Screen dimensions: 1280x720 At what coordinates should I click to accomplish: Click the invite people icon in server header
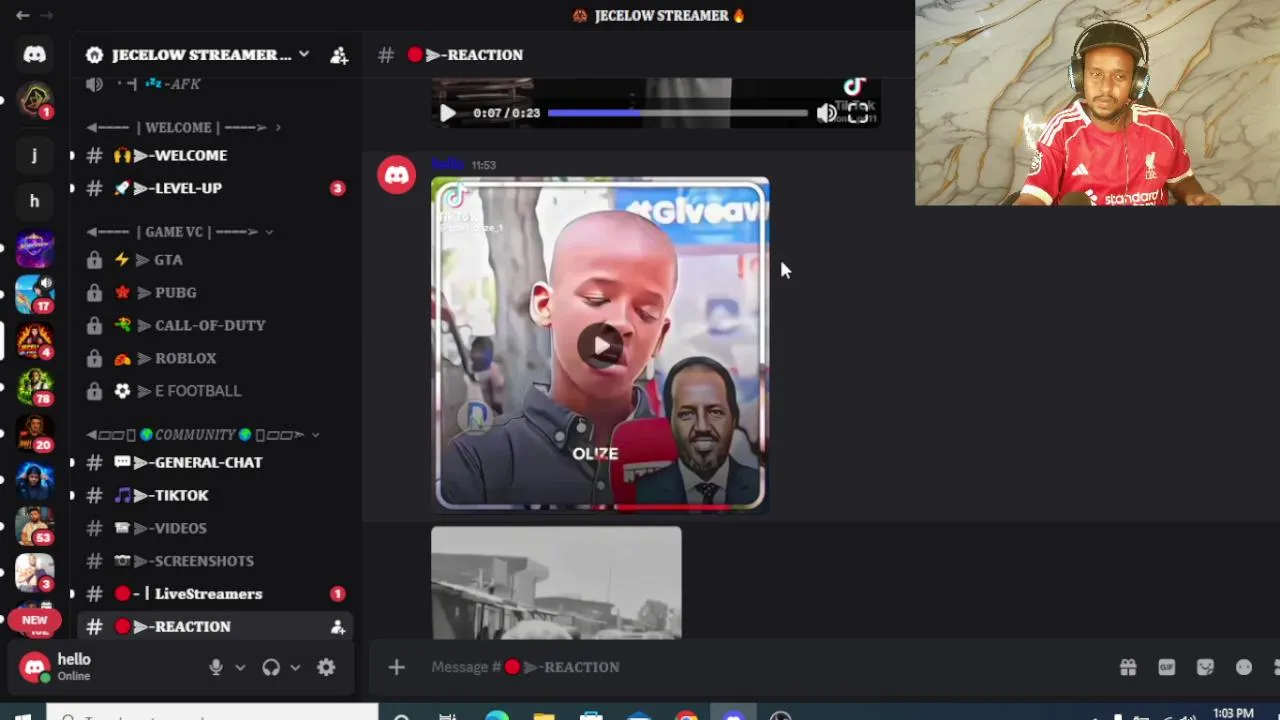(339, 55)
